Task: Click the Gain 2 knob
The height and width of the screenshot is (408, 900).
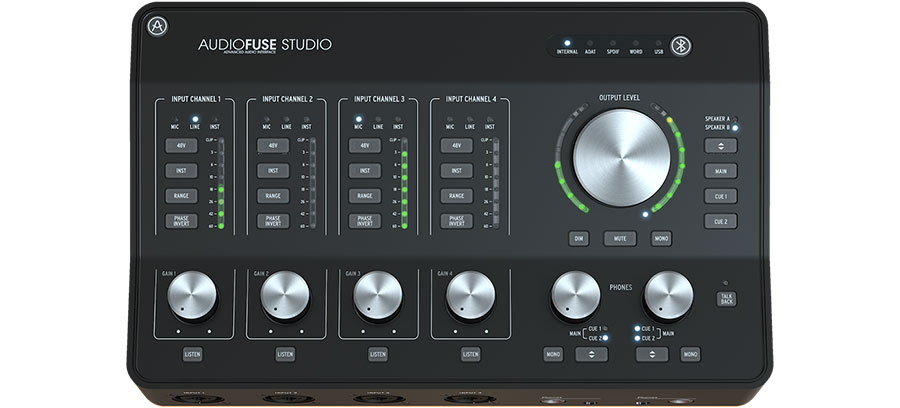Action: click(285, 296)
